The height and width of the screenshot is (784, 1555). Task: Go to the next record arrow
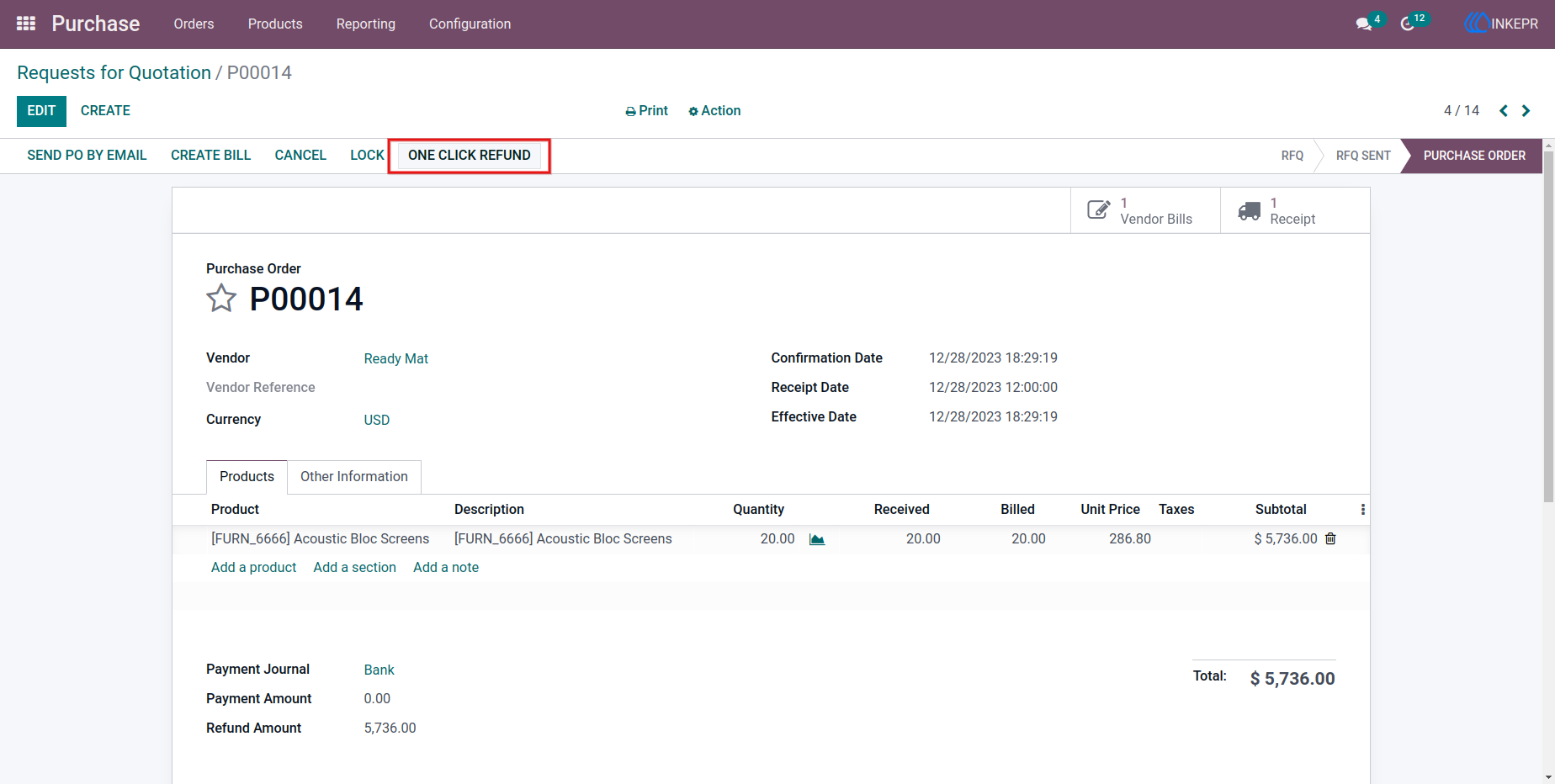1526,111
